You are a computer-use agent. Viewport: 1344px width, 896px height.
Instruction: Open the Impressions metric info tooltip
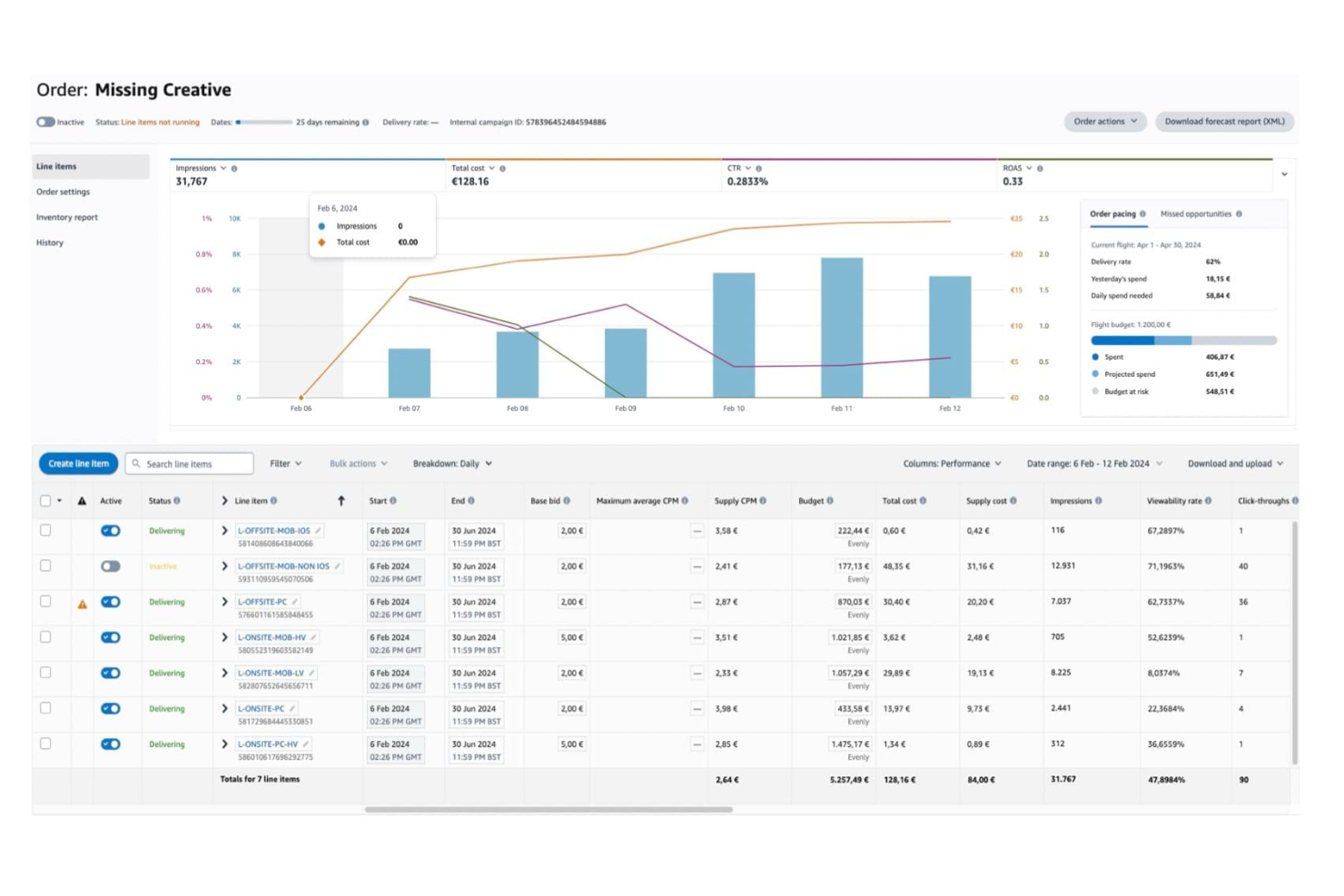point(234,168)
